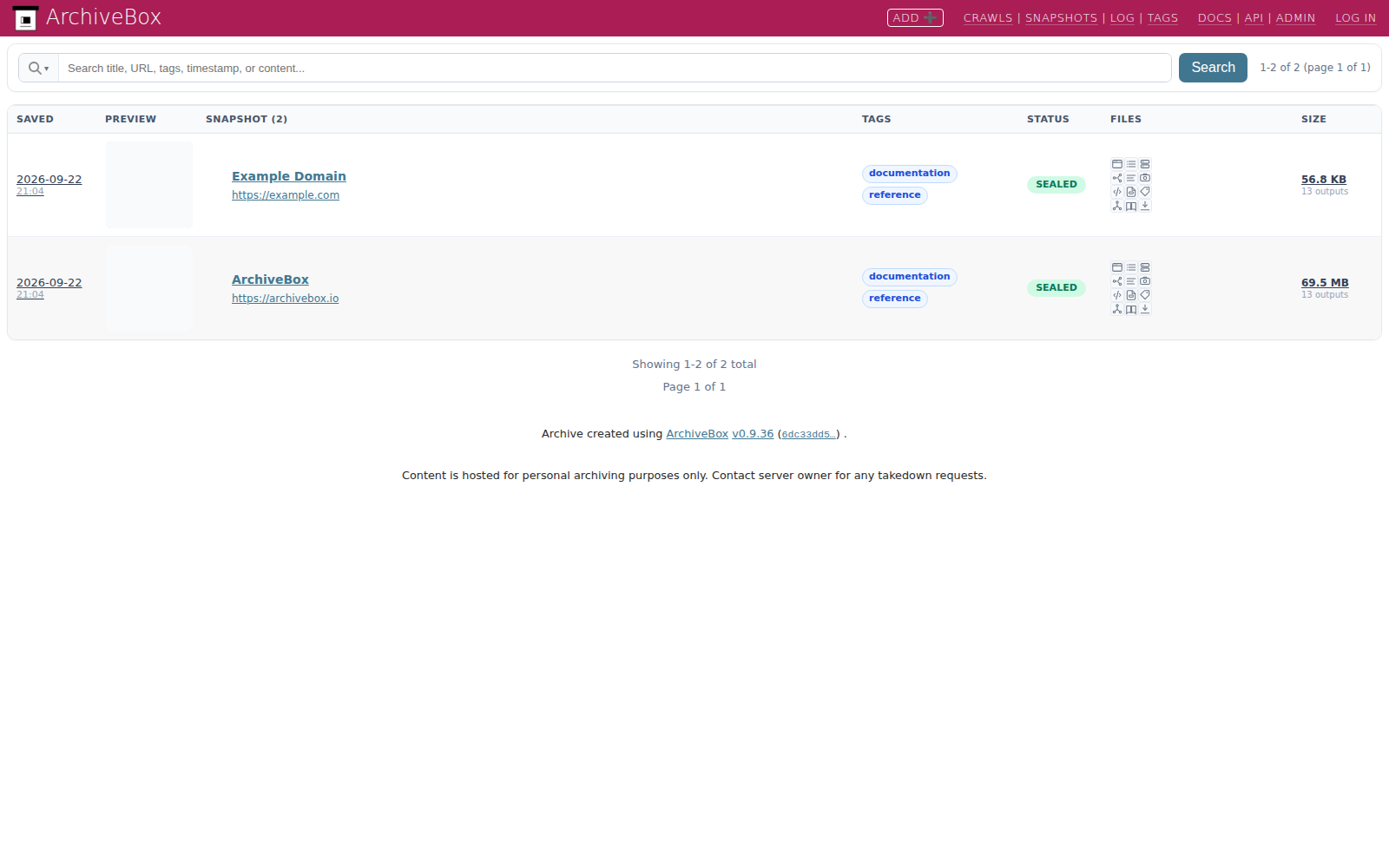Screen dimensions: 1389x868
Task: Click the 69.5 MB size link
Action: pos(1325,283)
